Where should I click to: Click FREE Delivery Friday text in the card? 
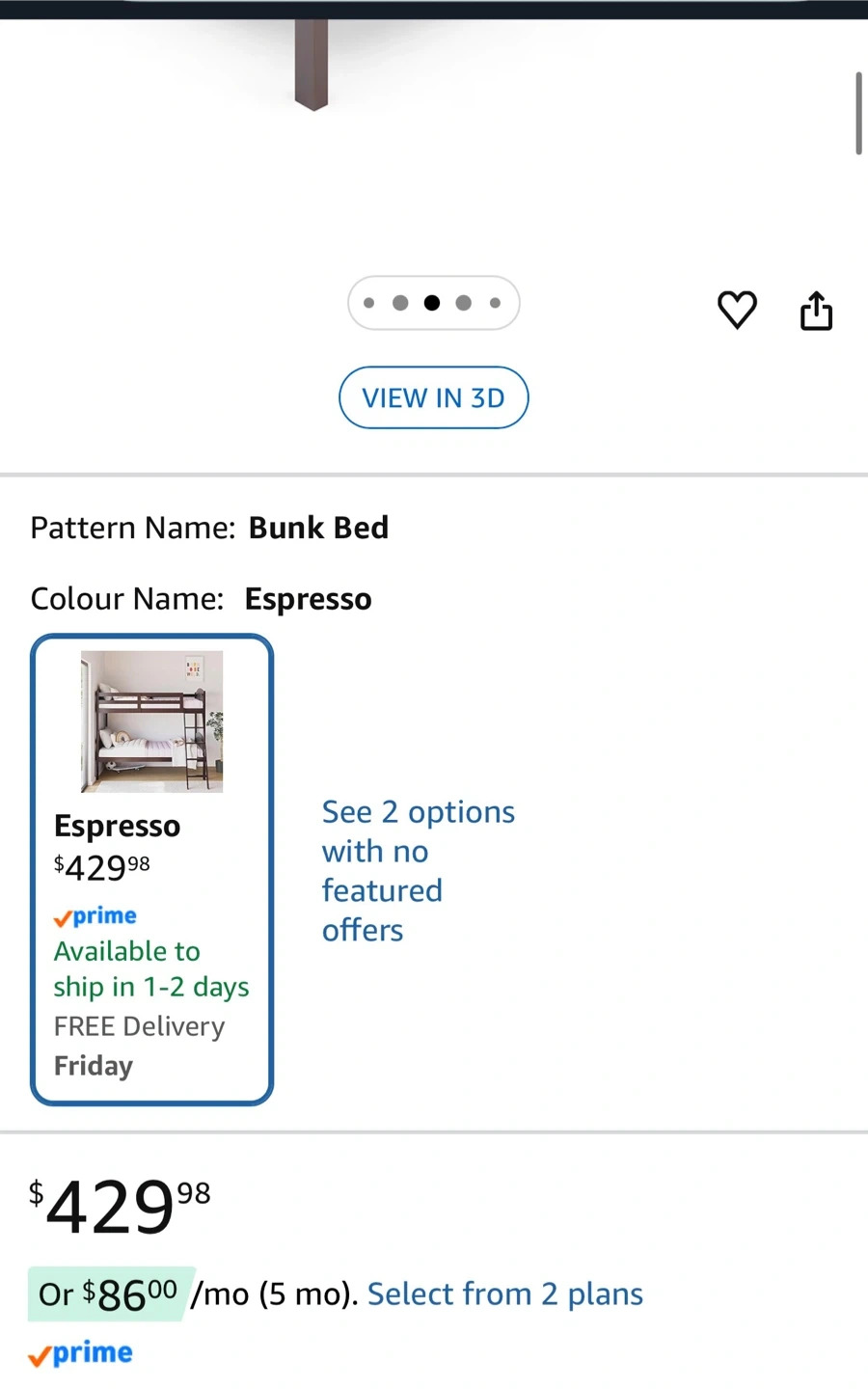click(x=139, y=1046)
